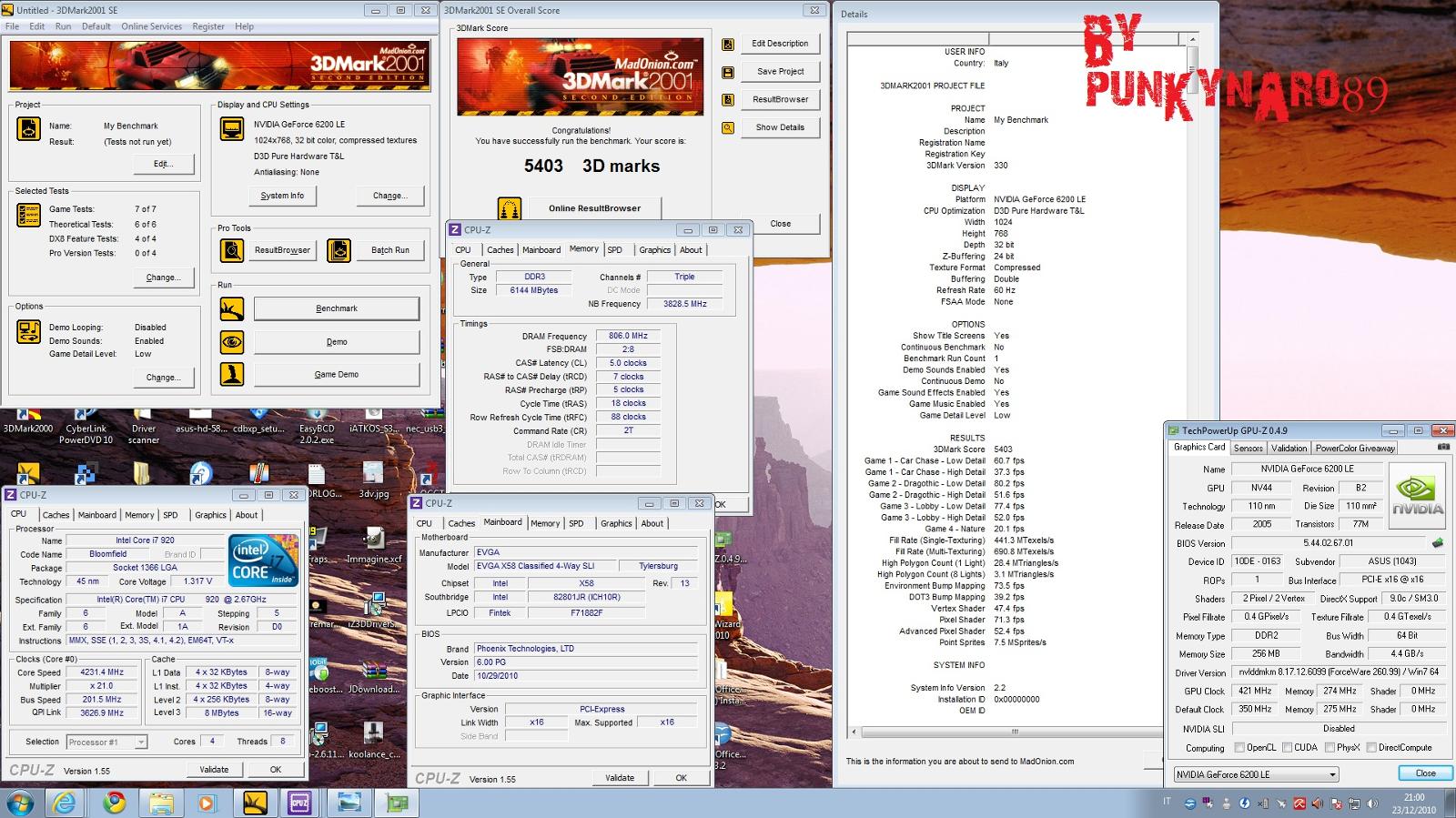Screen dimensions: 1456x818
Task: Click the Project icon in 3DMark2001
Action: (28, 128)
